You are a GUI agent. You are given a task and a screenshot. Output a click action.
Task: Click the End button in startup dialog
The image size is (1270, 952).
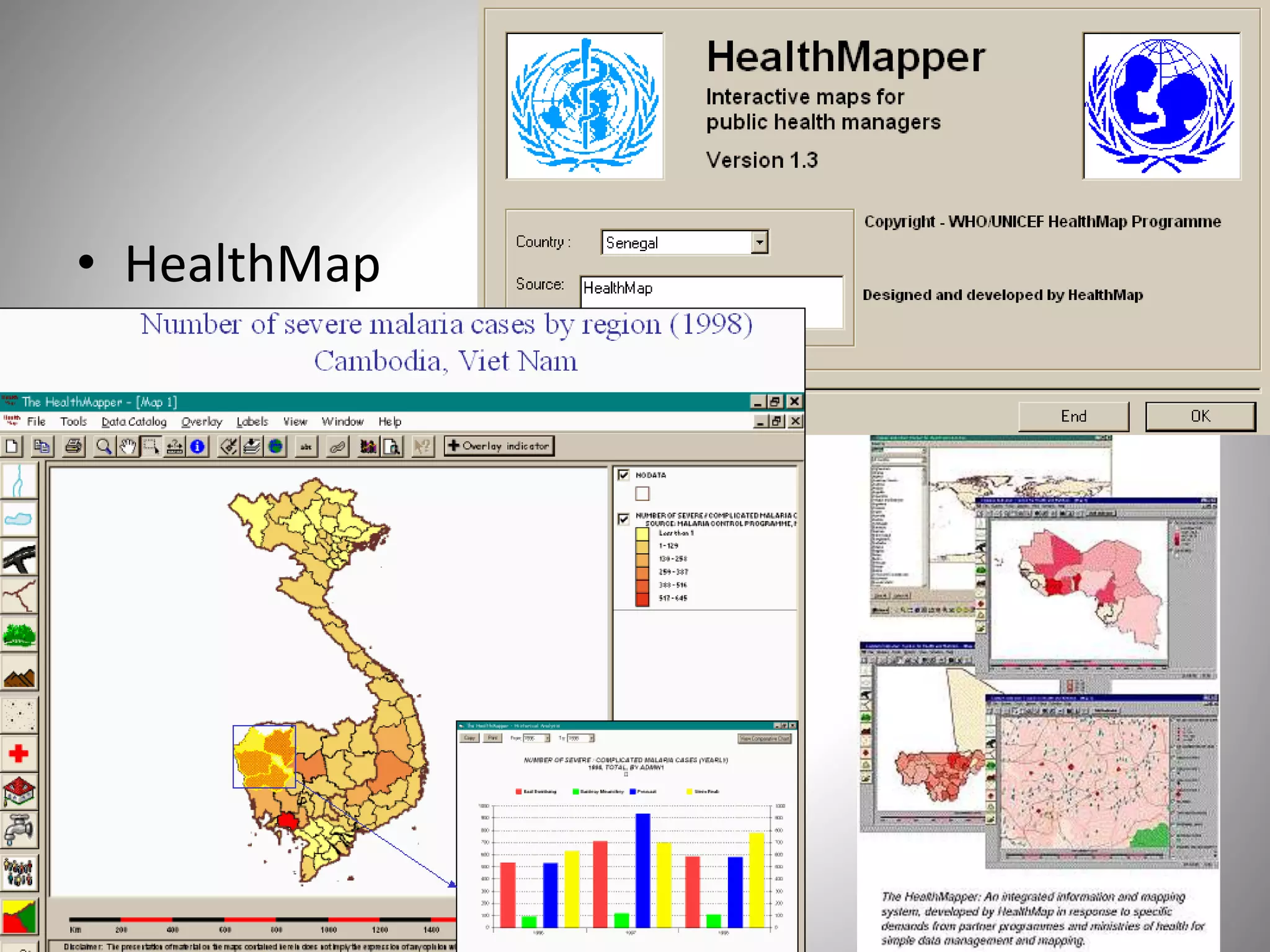click(x=1073, y=416)
